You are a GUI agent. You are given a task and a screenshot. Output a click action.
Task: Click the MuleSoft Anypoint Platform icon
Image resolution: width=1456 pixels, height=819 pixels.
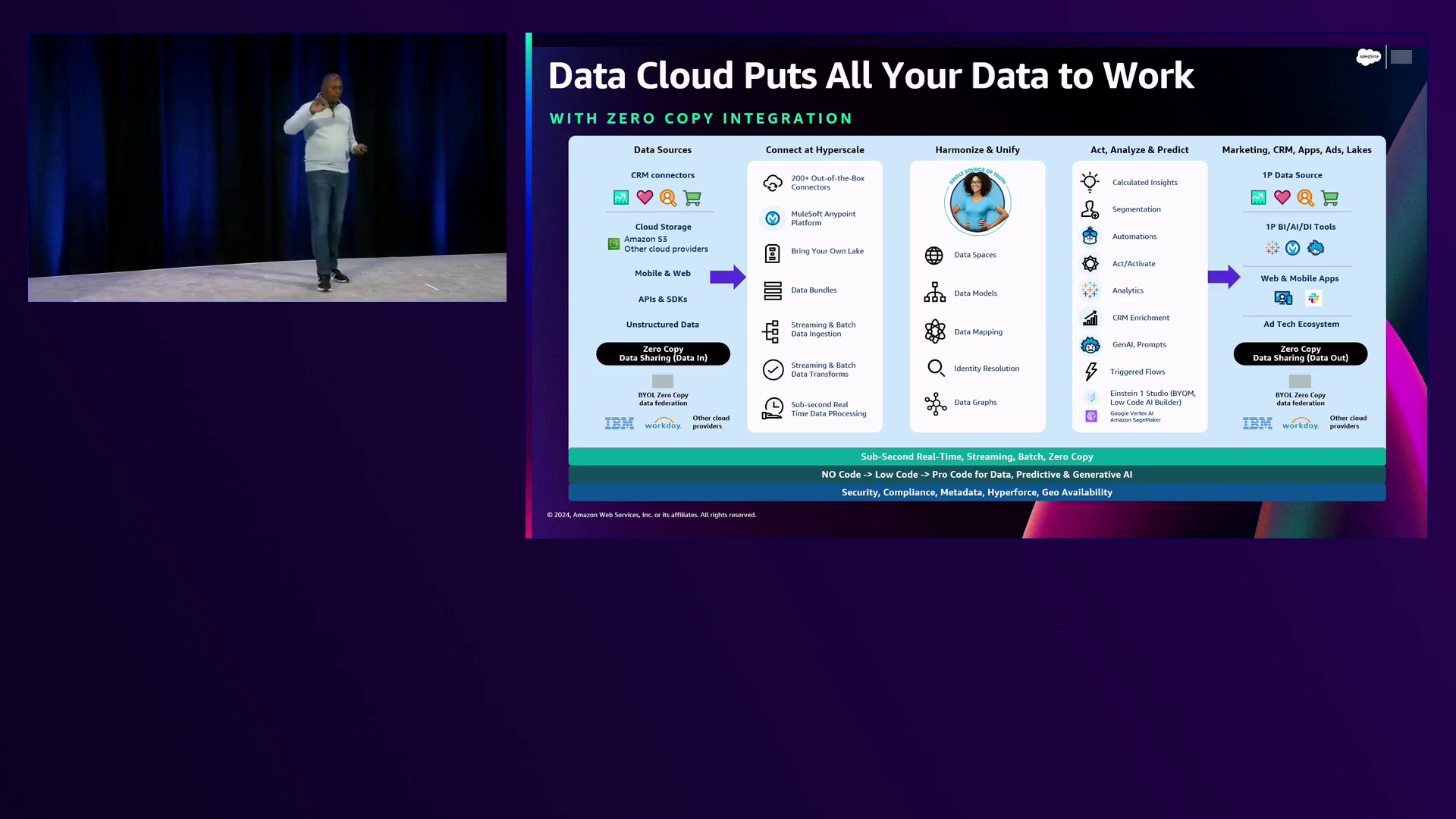click(772, 218)
